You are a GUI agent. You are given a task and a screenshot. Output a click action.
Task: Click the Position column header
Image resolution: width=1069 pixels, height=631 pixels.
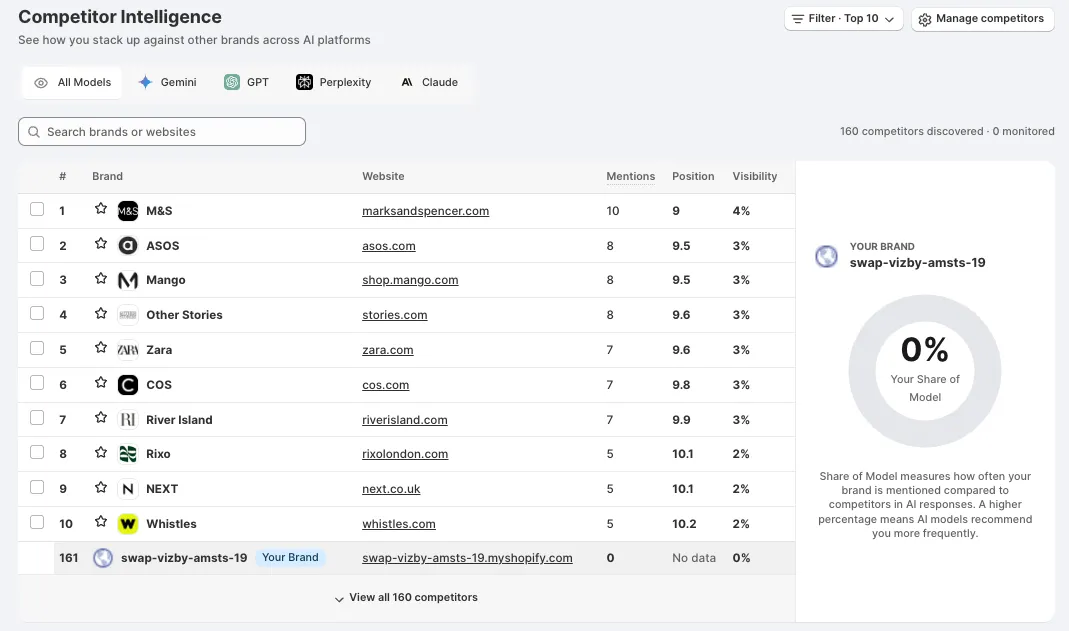693,176
